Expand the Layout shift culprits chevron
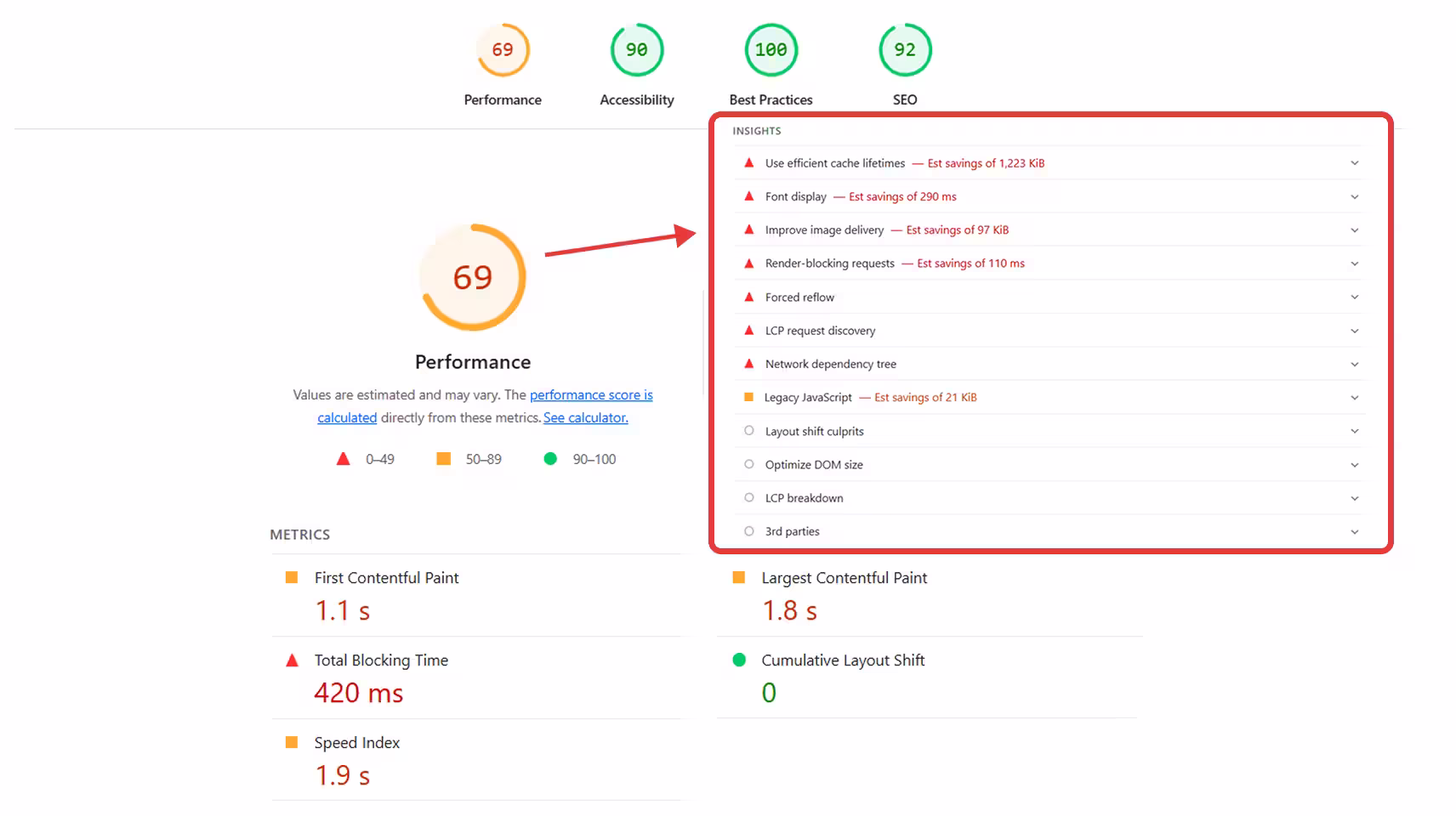 pyautogui.click(x=1355, y=431)
